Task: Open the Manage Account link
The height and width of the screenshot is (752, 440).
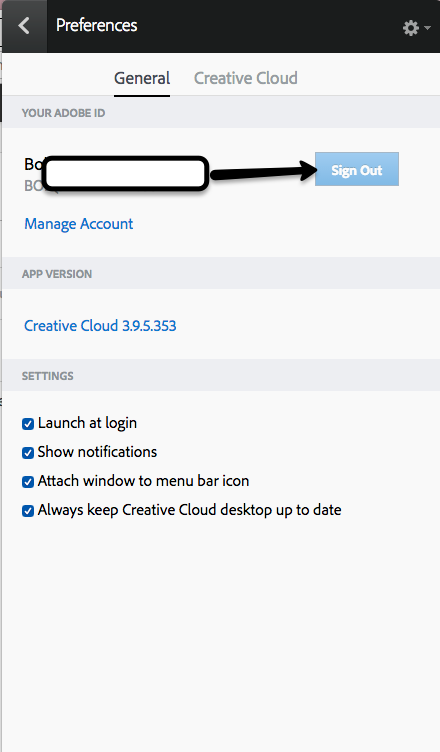Action: pyautogui.click(x=79, y=224)
